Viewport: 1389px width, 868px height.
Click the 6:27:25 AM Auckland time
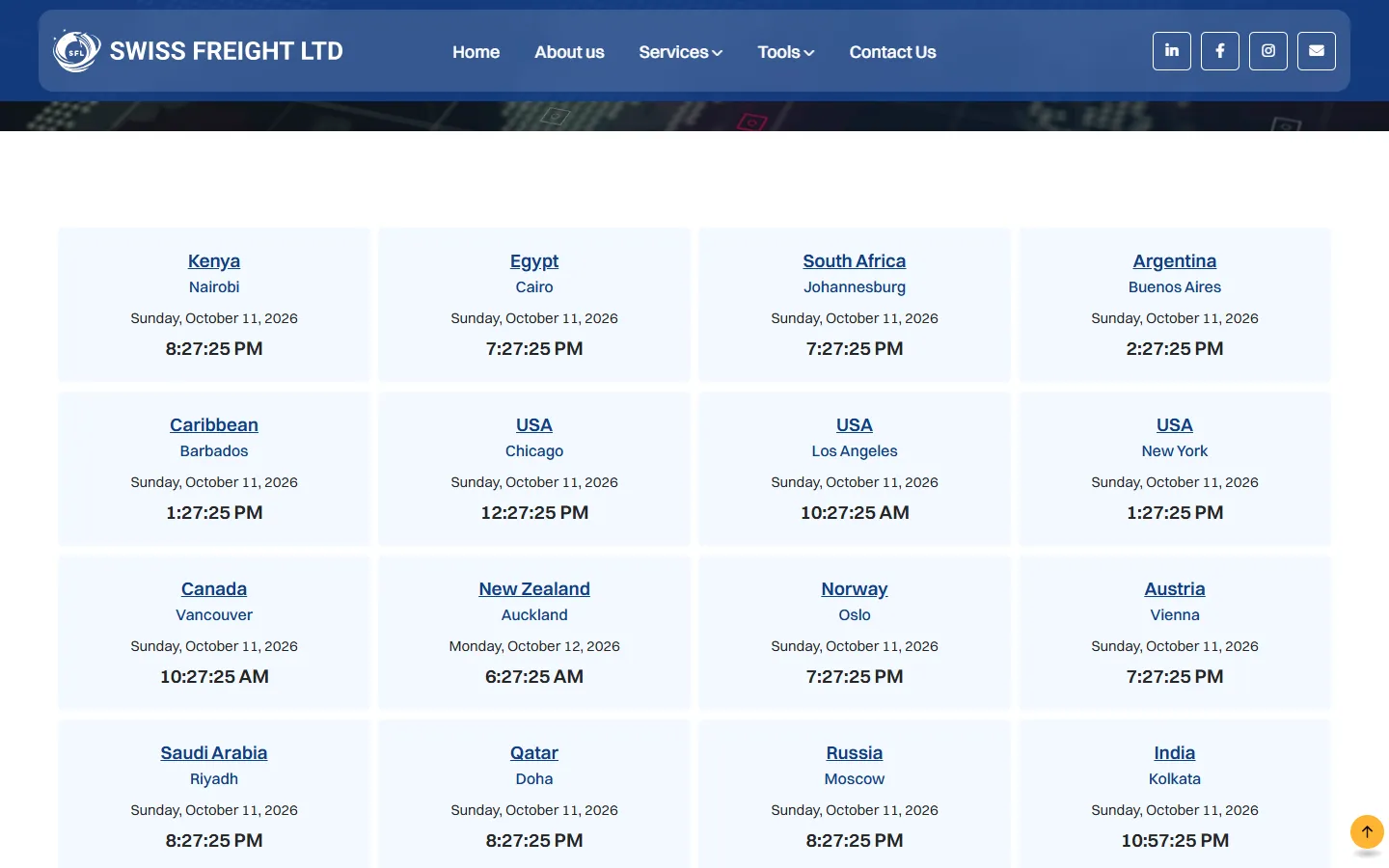534,676
